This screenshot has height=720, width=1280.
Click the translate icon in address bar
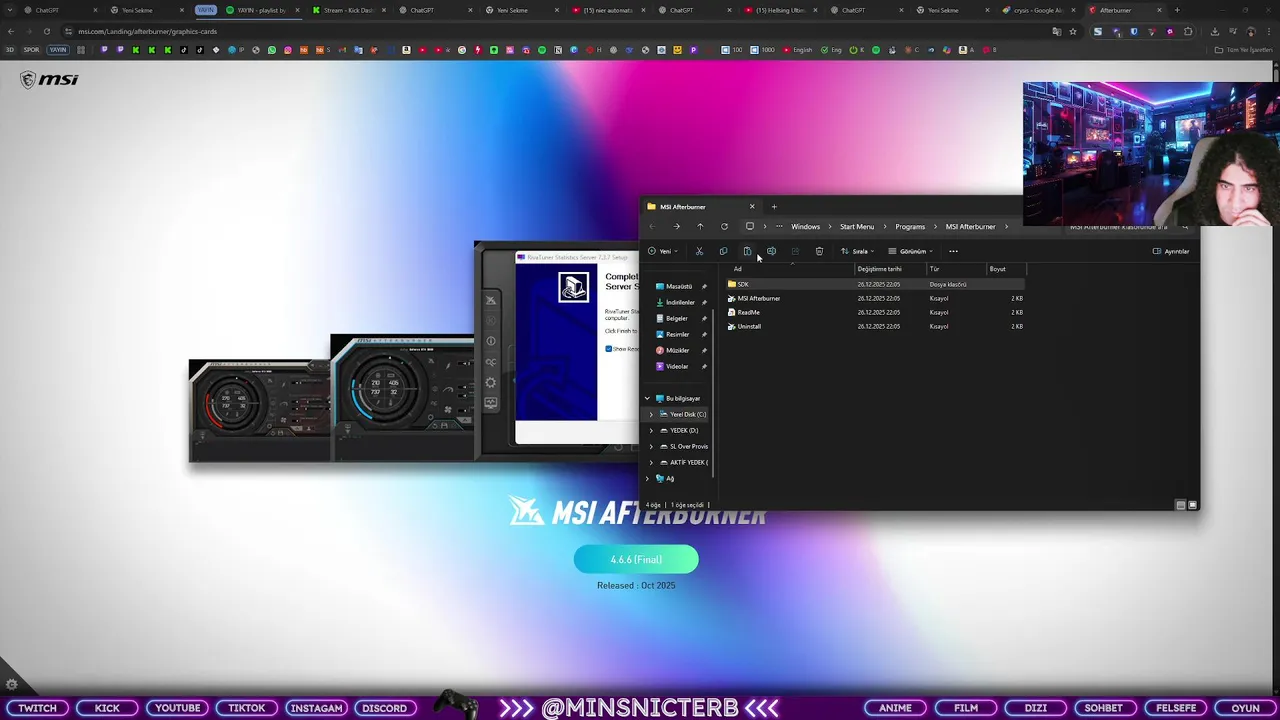click(x=1056, y=31)
